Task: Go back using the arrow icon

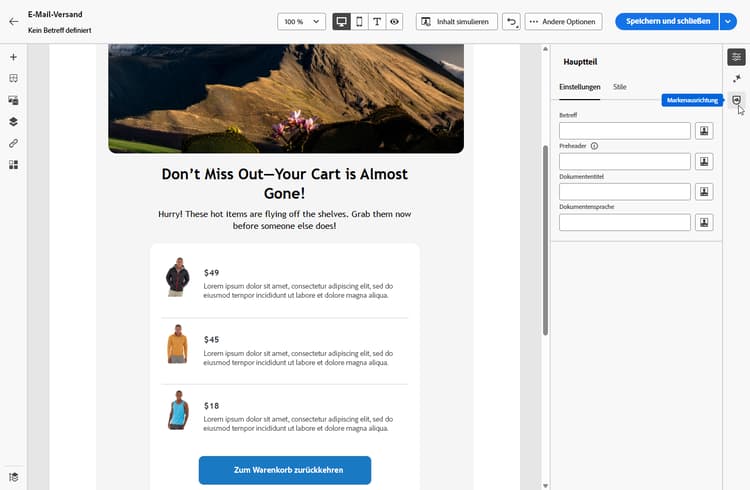Action: tap(13, 21)
